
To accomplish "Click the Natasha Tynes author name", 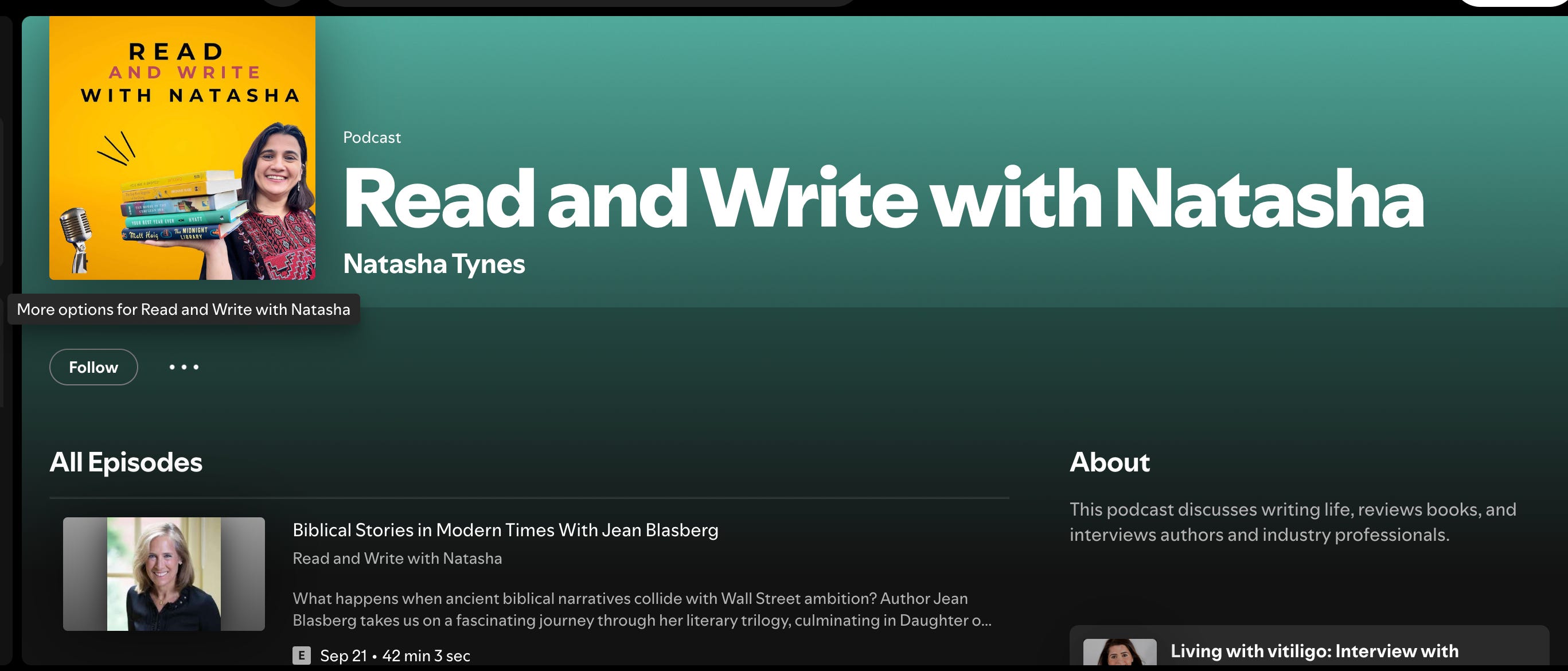I will tap(434, 264).
